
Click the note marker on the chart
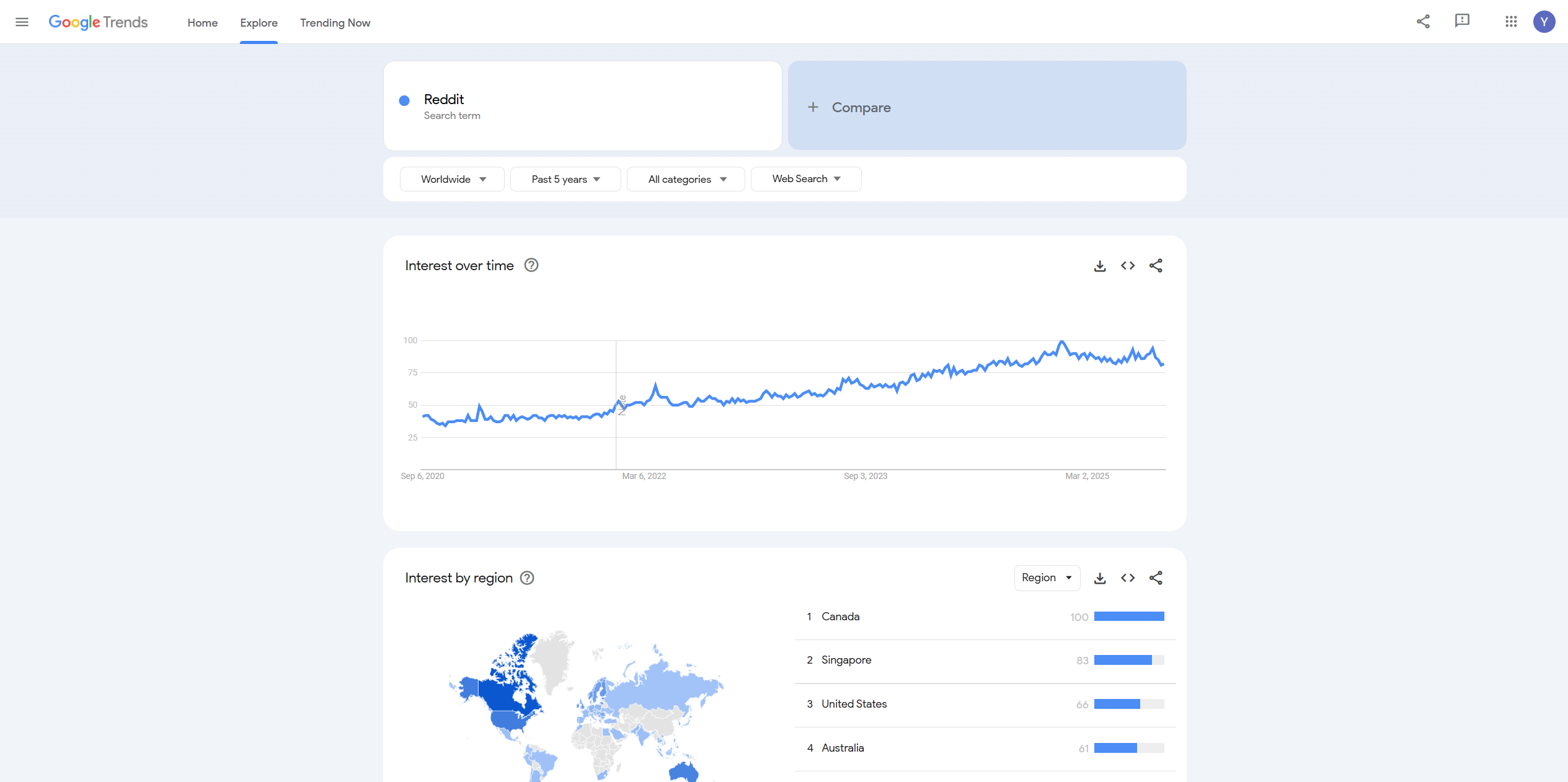click(622, 405)
